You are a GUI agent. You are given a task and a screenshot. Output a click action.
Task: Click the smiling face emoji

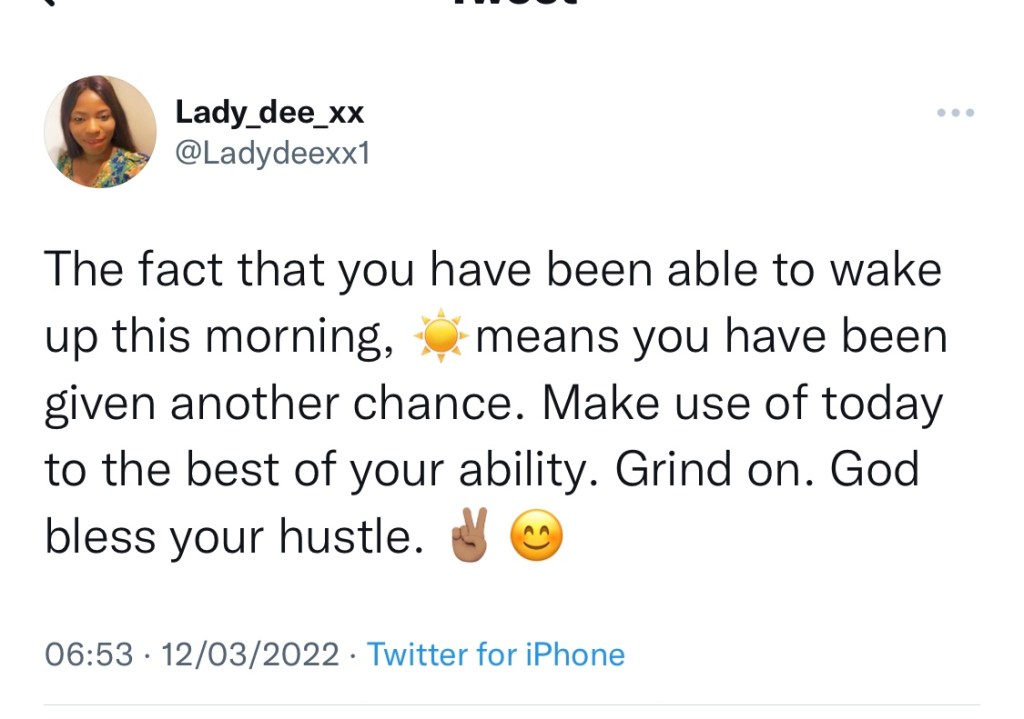[x=536, y=538]
